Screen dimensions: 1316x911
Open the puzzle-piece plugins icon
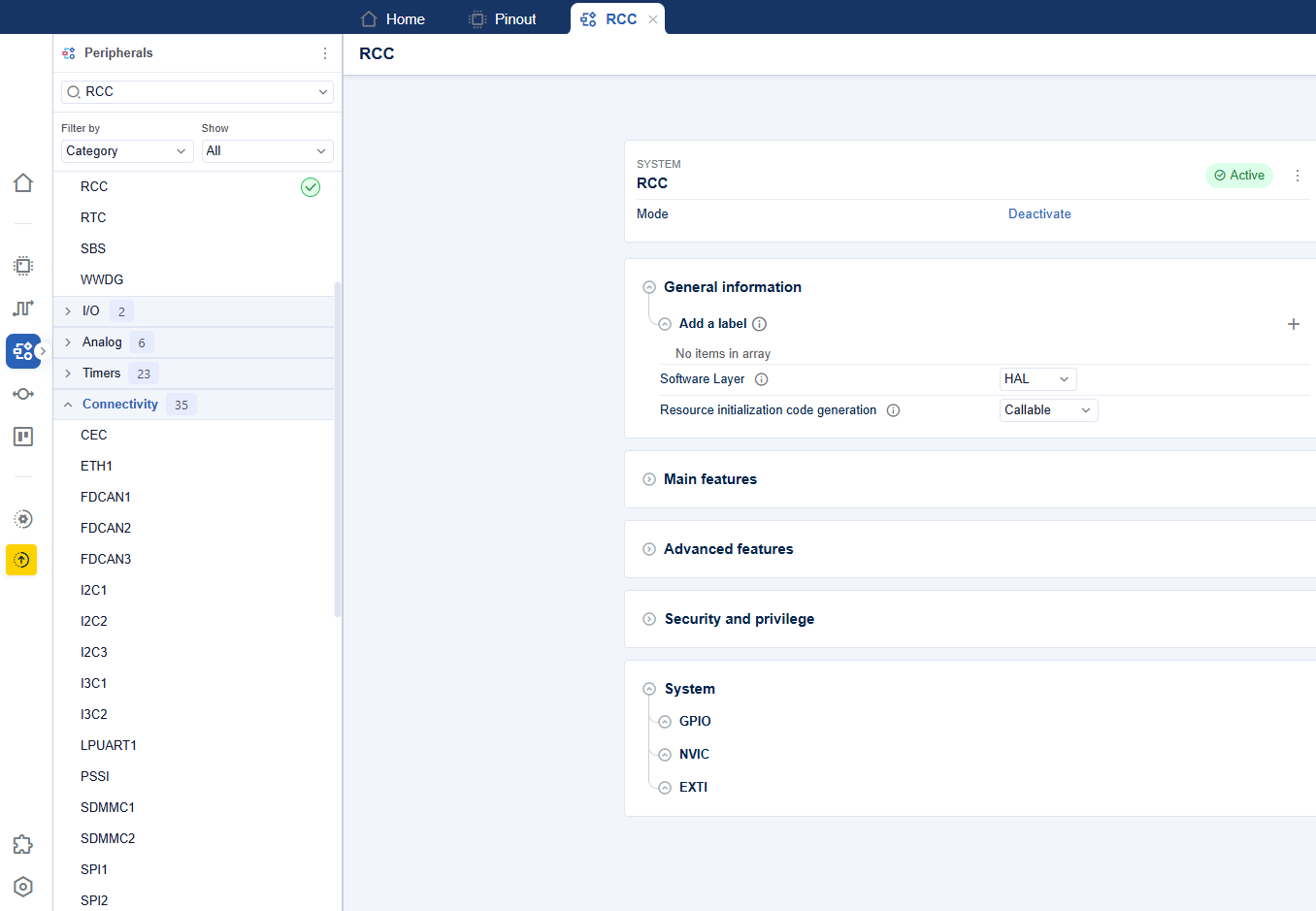coord(23,845)
